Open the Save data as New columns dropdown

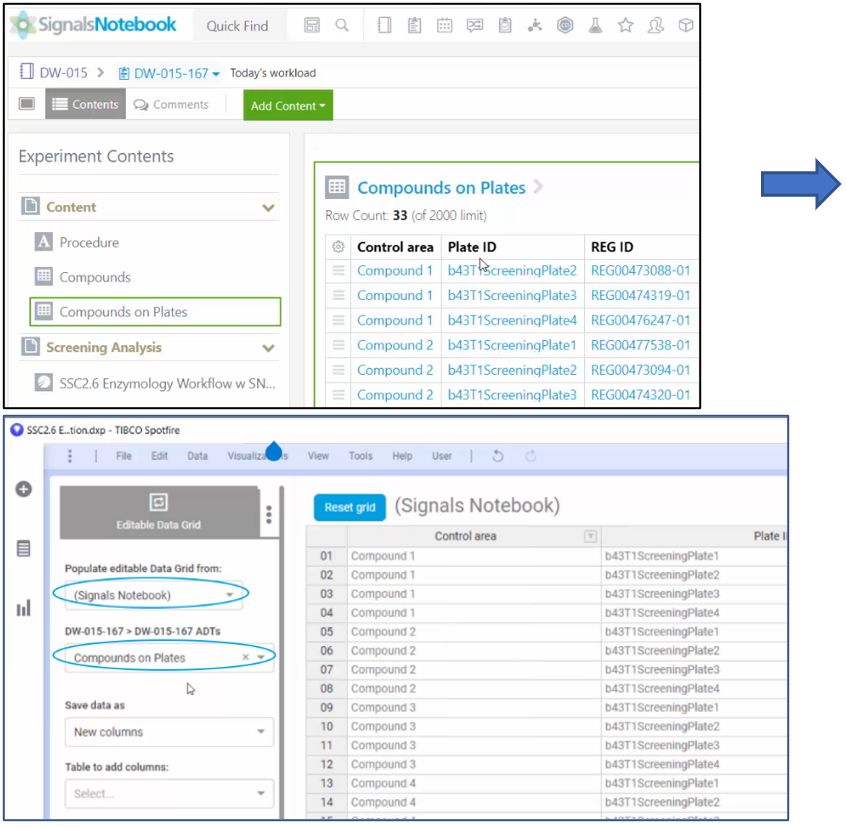tap(169, 732)
